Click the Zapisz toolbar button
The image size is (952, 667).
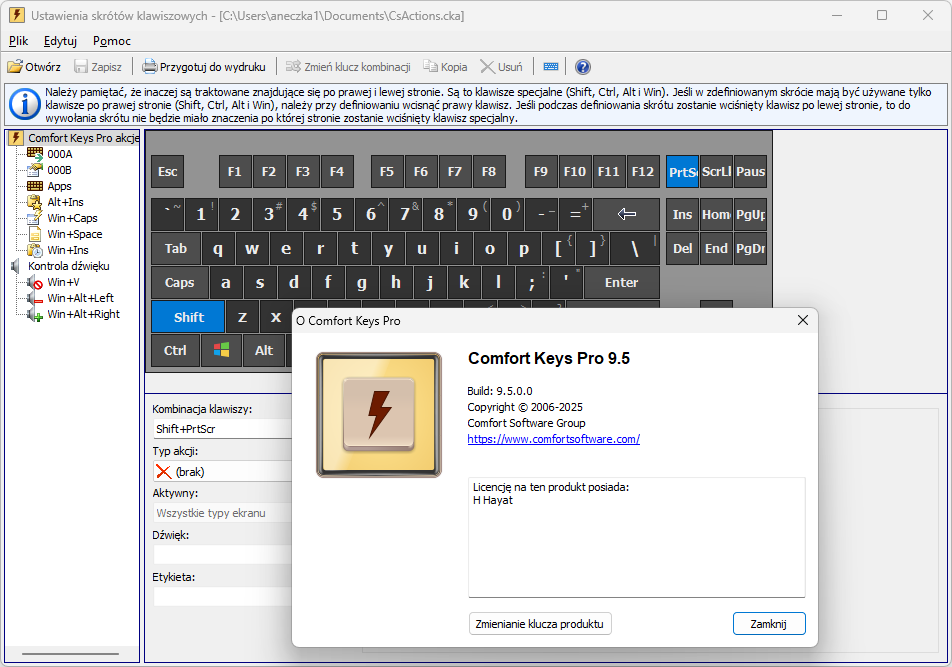pos(98,67)
